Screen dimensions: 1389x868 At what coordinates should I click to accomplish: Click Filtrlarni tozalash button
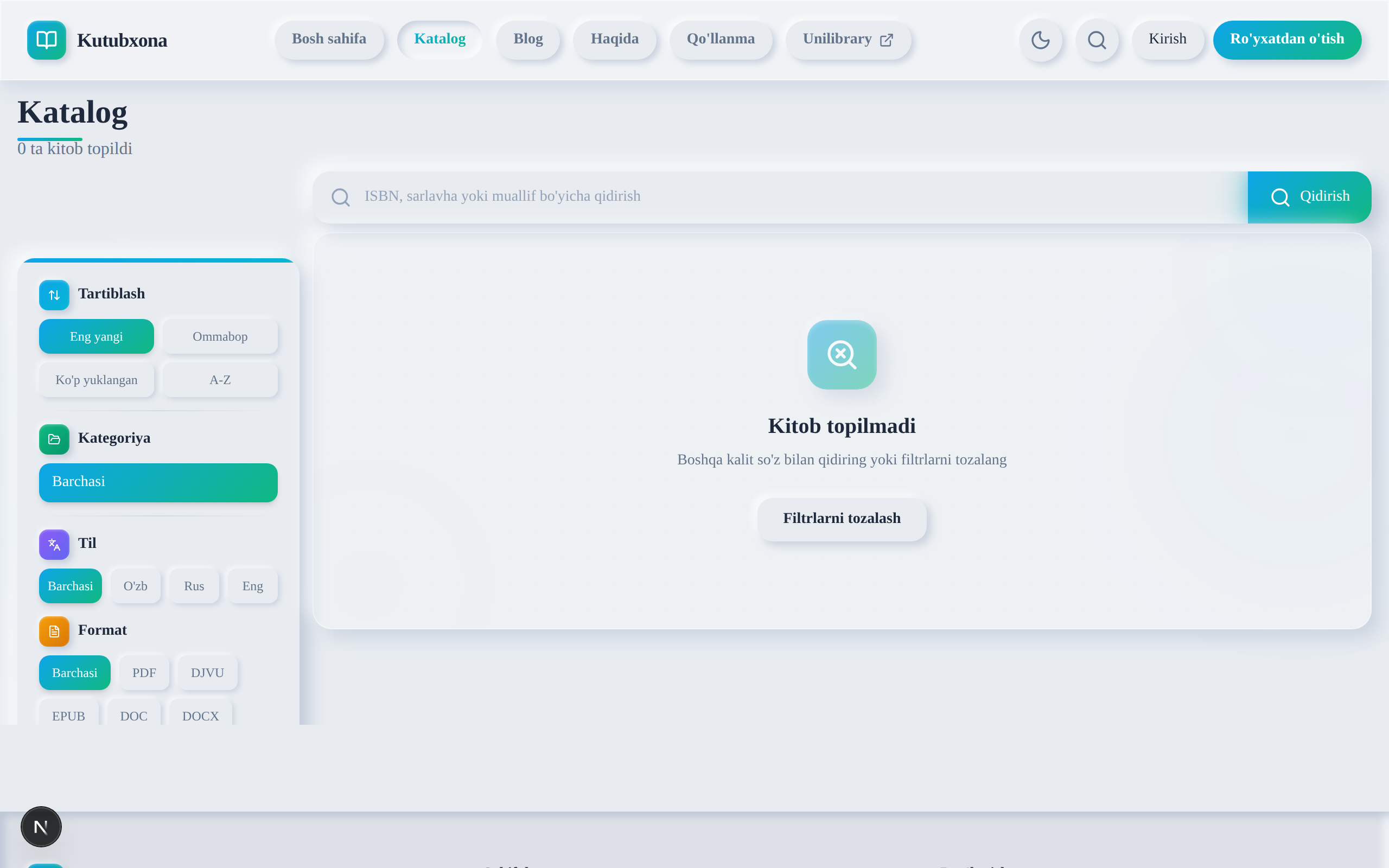pos(842,519)
